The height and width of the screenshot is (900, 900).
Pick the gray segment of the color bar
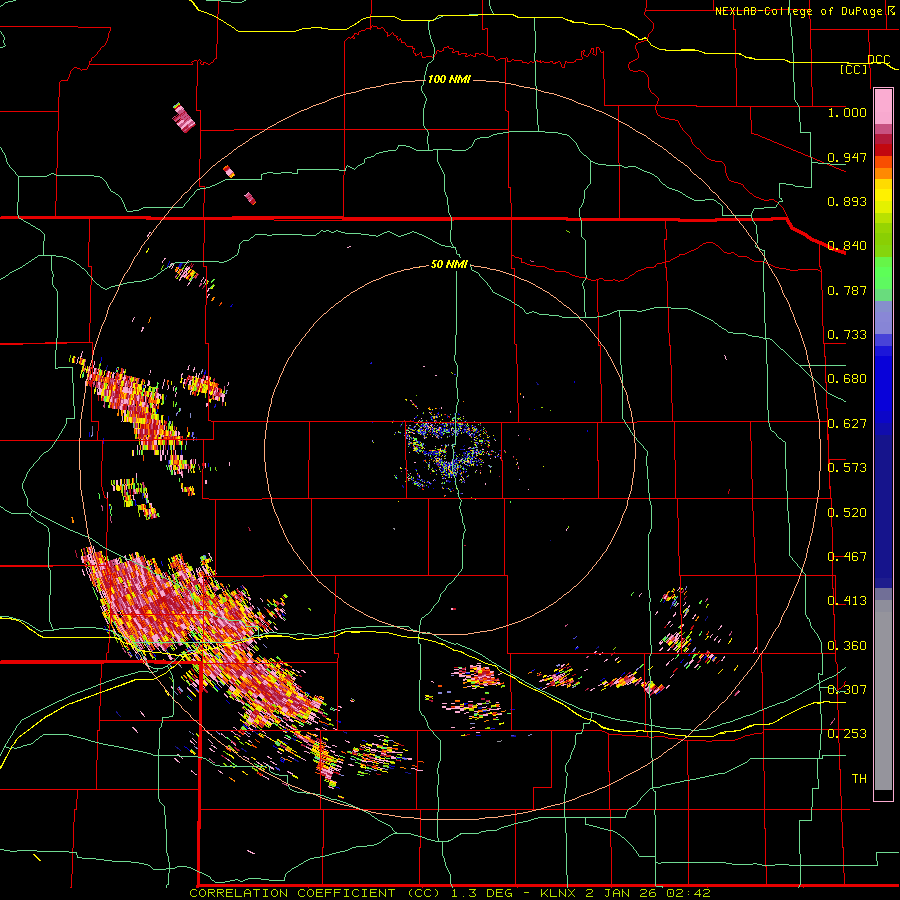(x=883, y=695)
